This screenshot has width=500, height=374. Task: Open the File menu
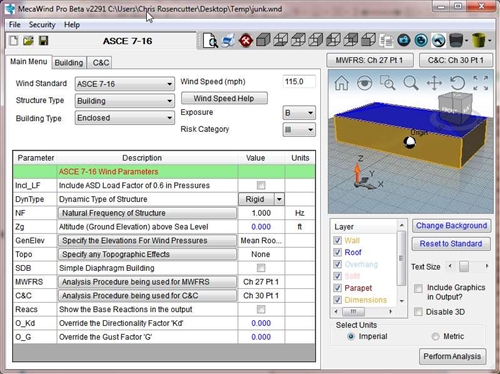tap(15, 25)
